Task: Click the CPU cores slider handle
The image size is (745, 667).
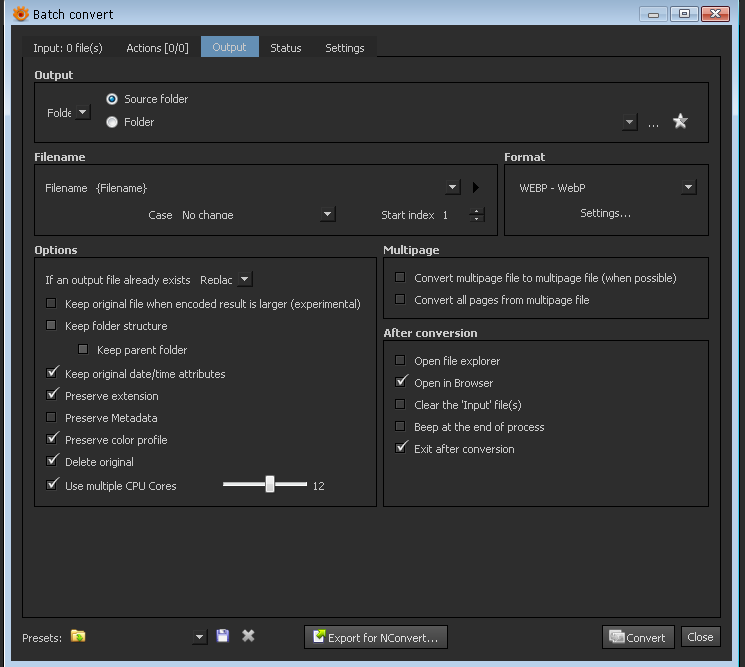Action: [270, 485]
